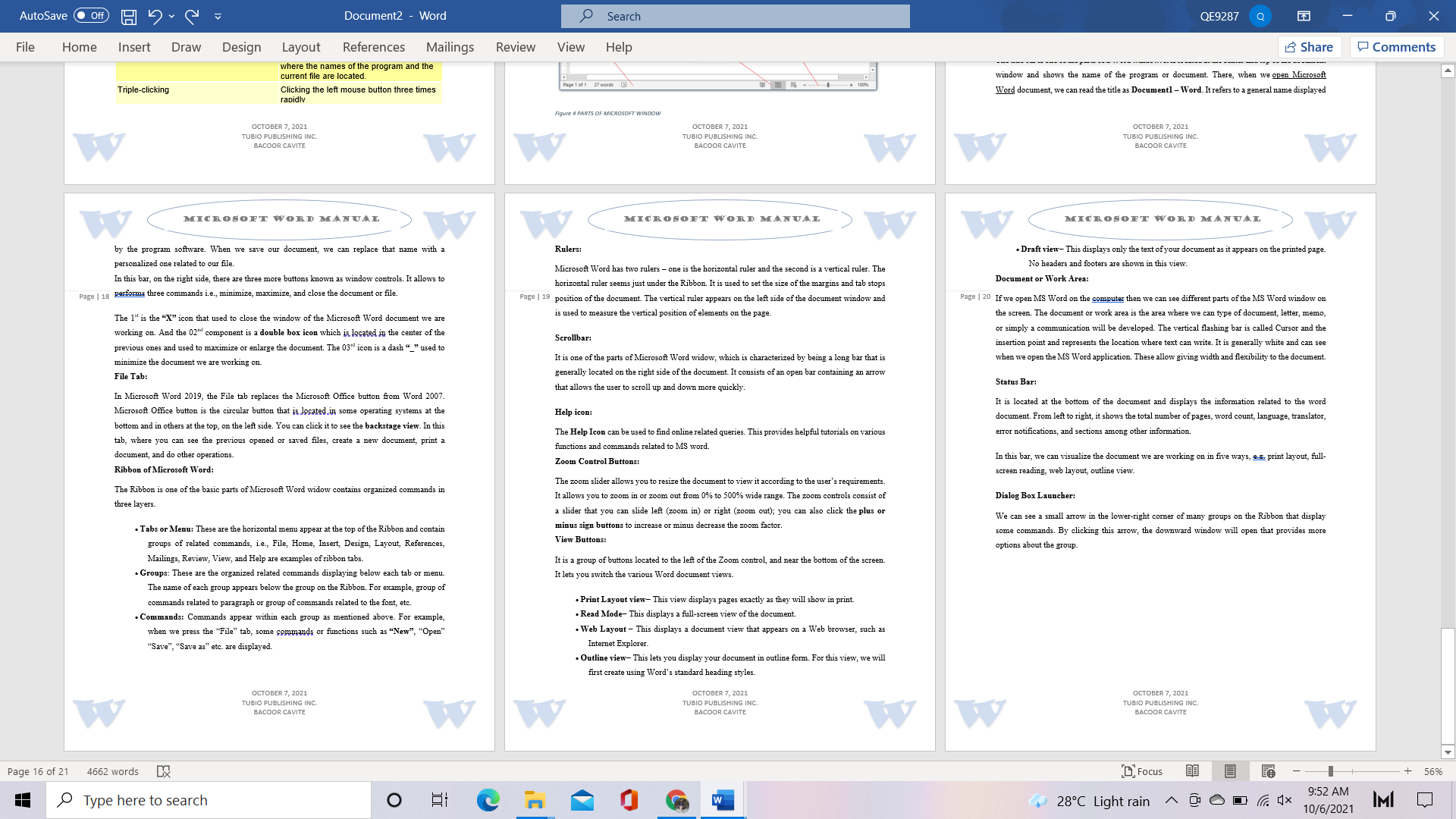Open the Insert tab
Image resolution: width=1456 pixels, height=819 pixels.
click(x=134, y=47)
